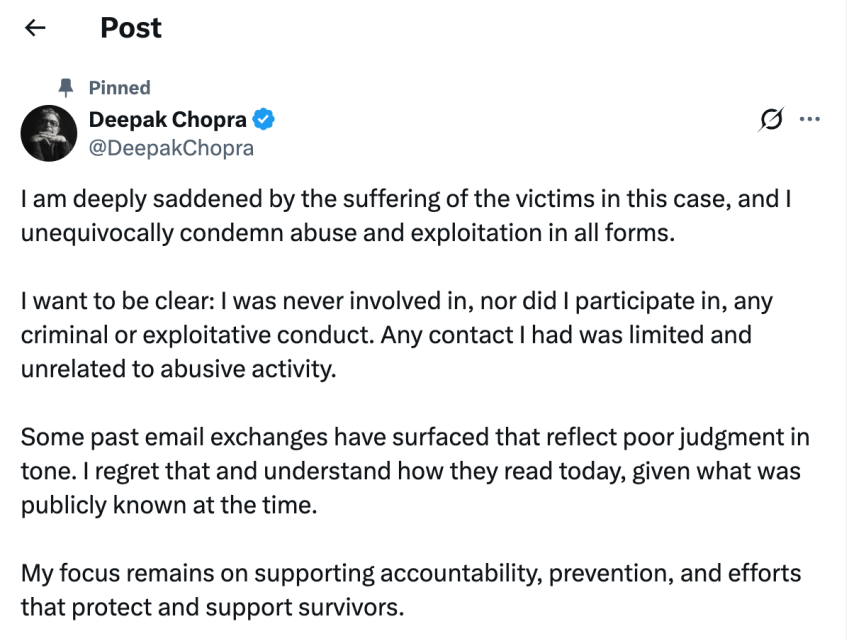Image resolution: width=849 pixels, height=641 pixels.
Task: Click the pushpin icon beside Pinned
Action: 66,88
